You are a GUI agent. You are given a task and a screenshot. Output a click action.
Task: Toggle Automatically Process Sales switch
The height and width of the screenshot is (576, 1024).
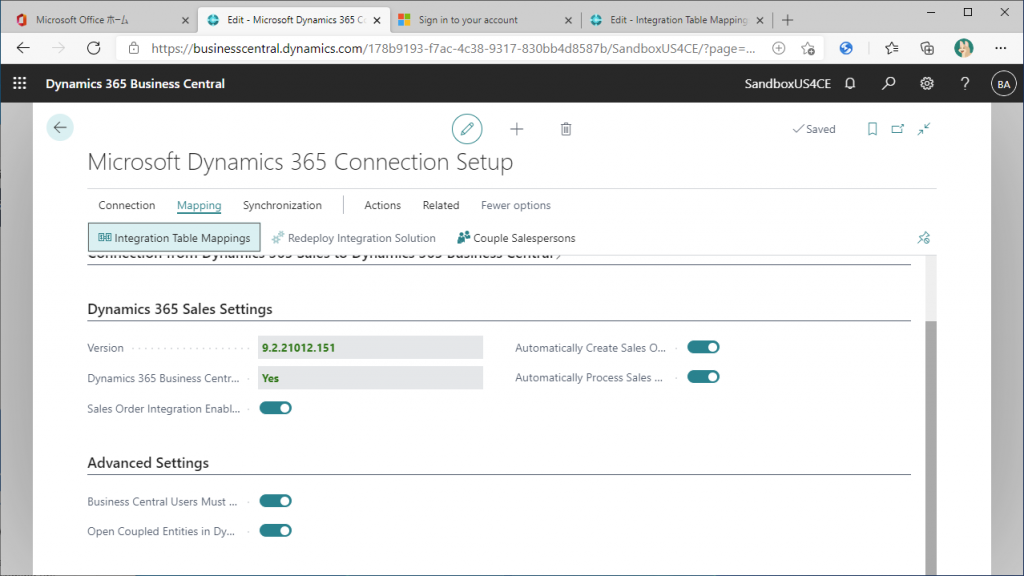tap(703, 377)
